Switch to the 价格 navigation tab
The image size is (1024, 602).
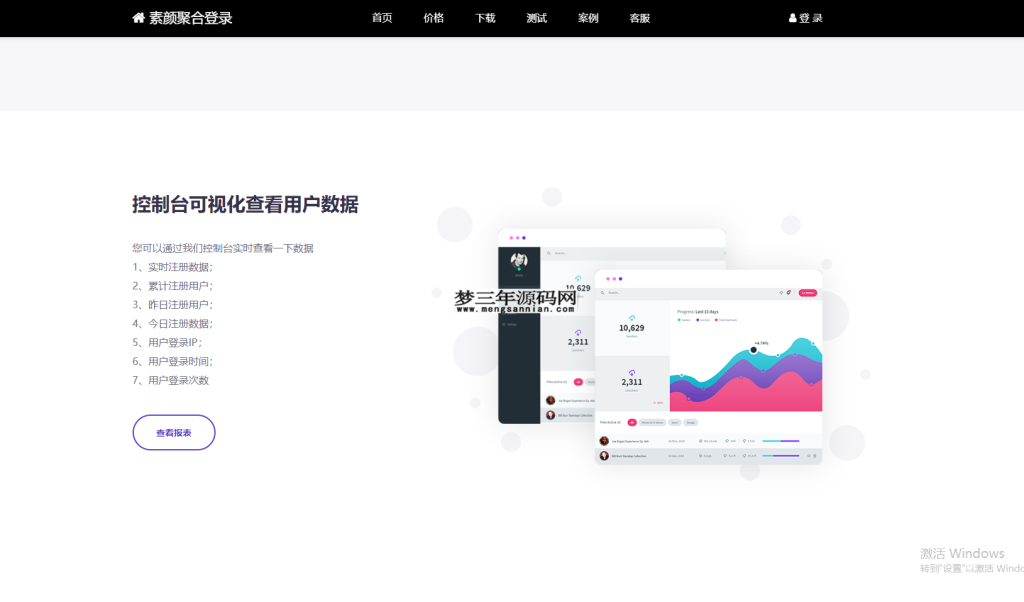433,18
